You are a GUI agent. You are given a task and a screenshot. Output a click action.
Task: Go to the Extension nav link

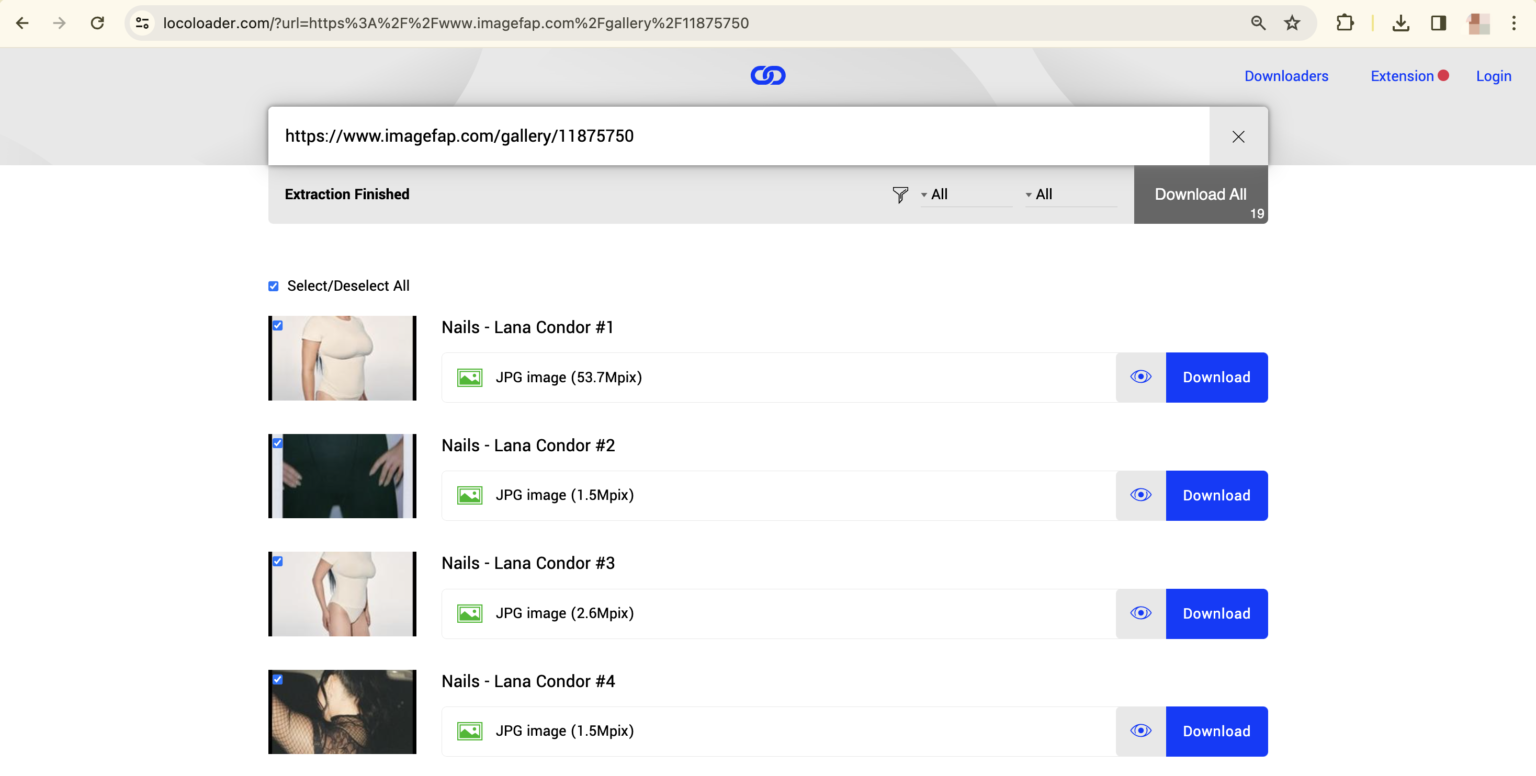1401,76
